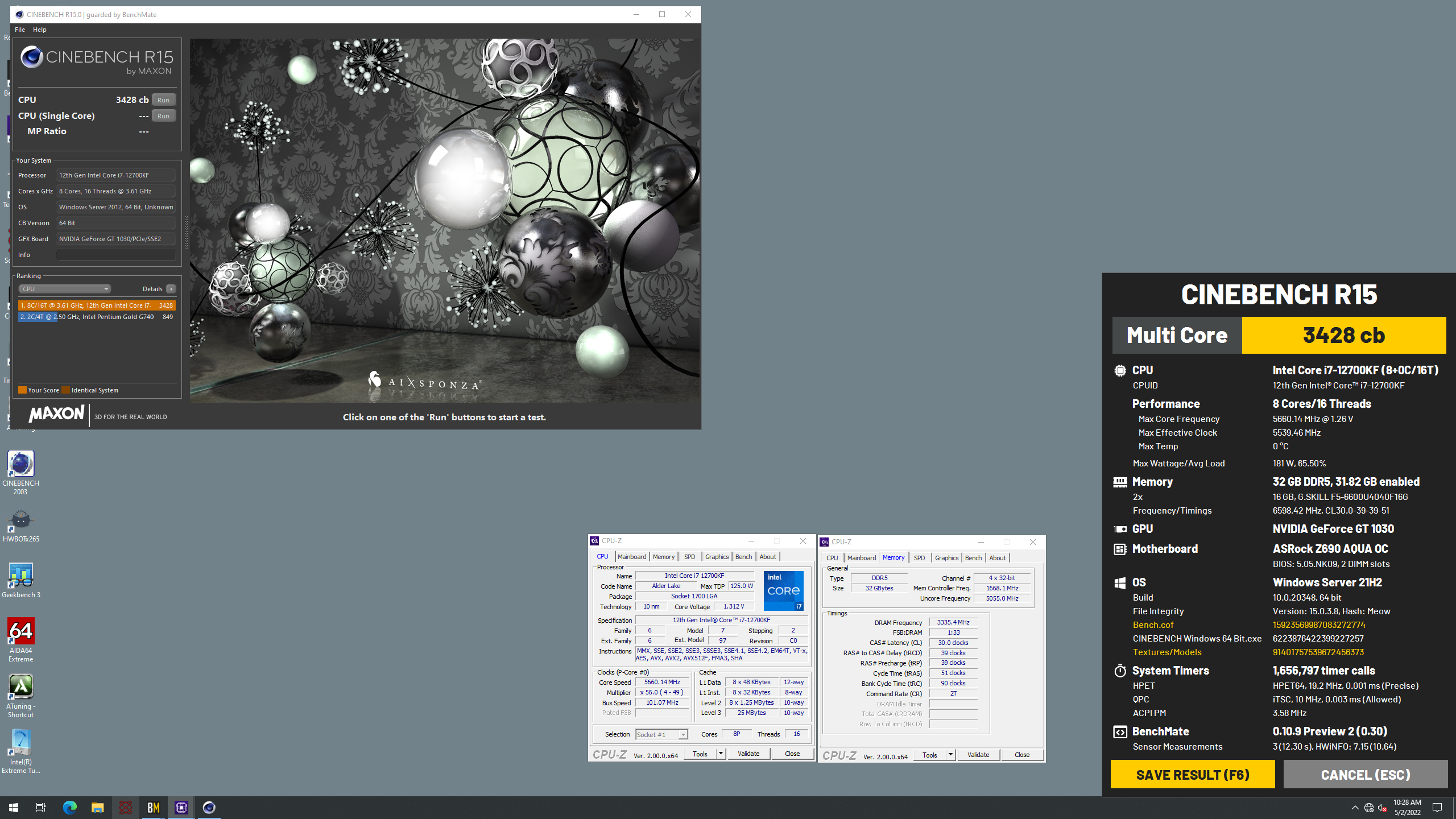Run the CPU multi-core test
1456x819 pixels.
pyautogui.click(x=164, y=100)
